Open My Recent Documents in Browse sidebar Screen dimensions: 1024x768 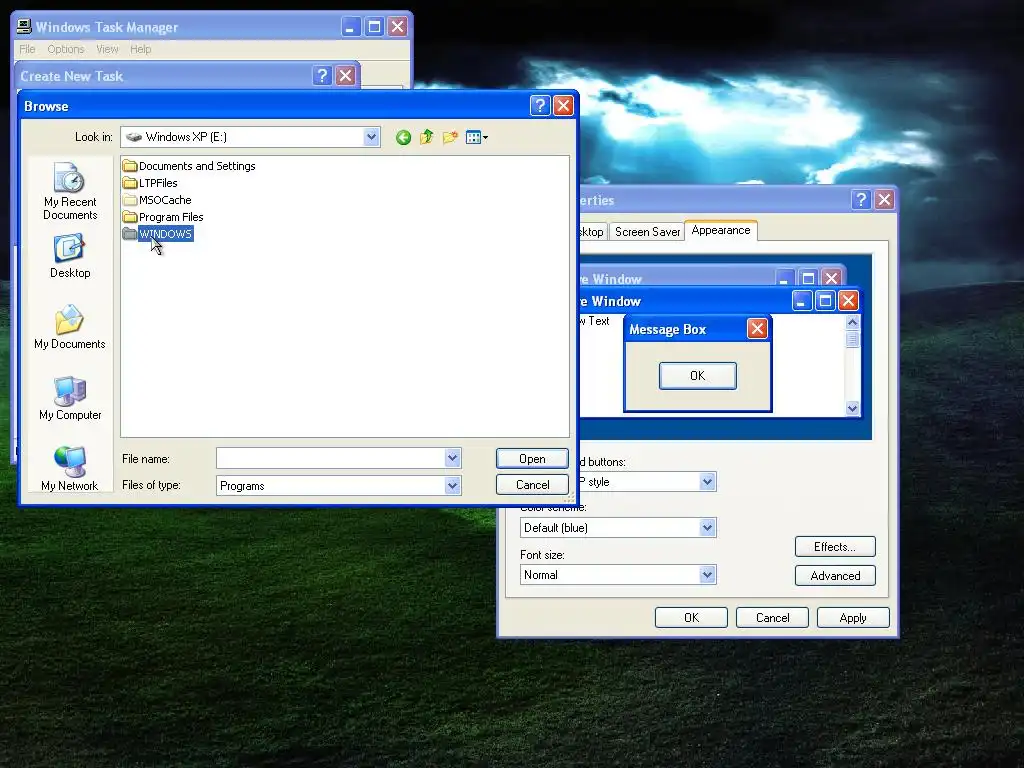point(70,191)
